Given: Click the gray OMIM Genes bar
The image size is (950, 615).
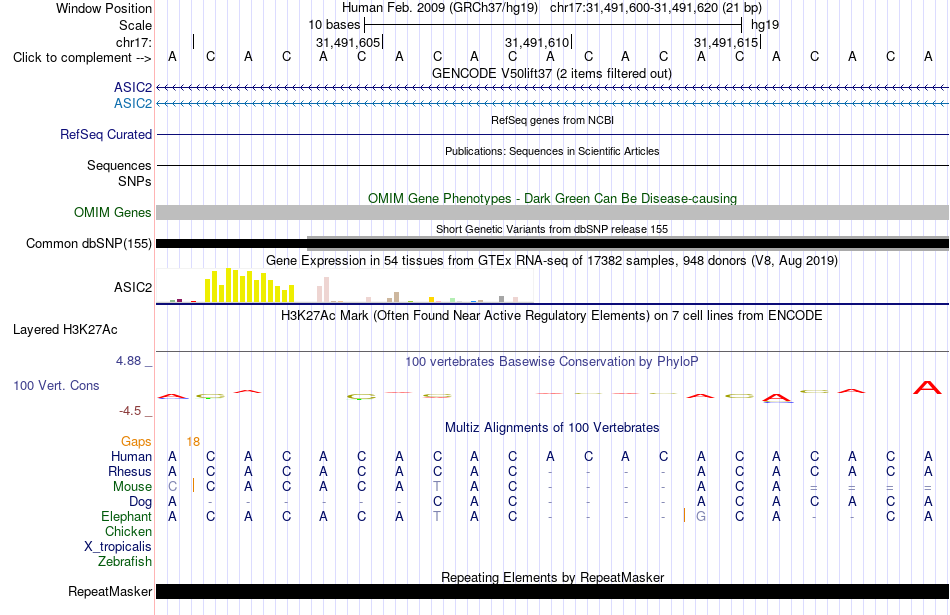Looking at the screenshot, I should coord(553,213).
